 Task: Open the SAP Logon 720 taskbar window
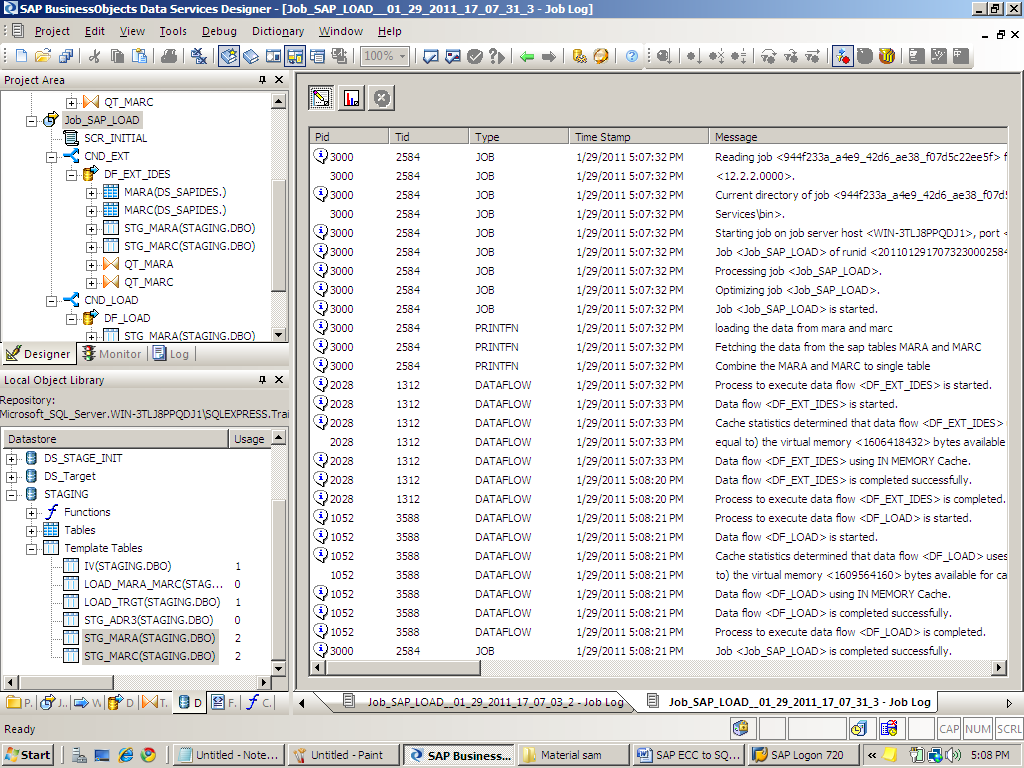(x=802, y=755)
